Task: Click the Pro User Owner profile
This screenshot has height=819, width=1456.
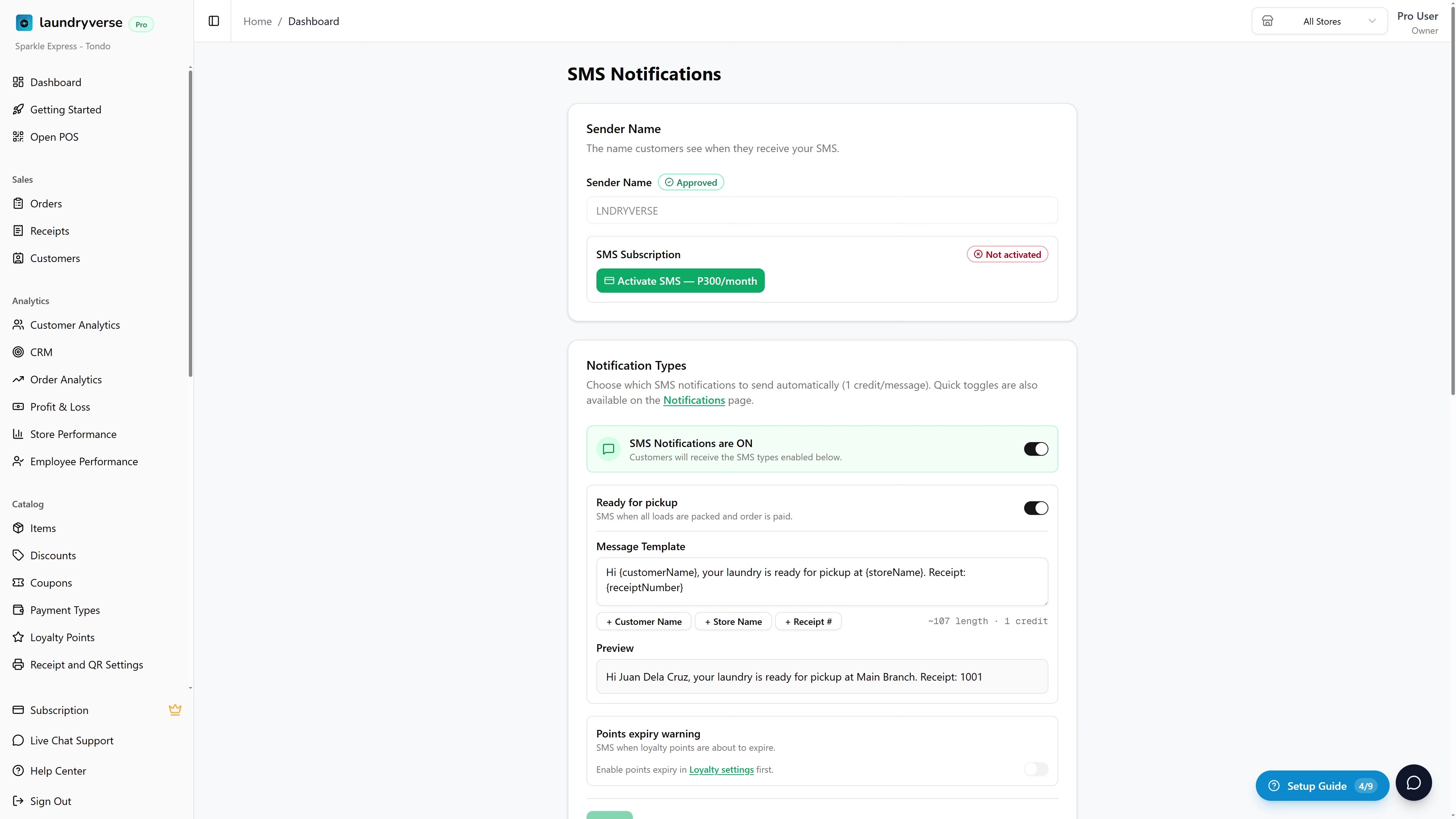Action: click(x=1418, y=23)
